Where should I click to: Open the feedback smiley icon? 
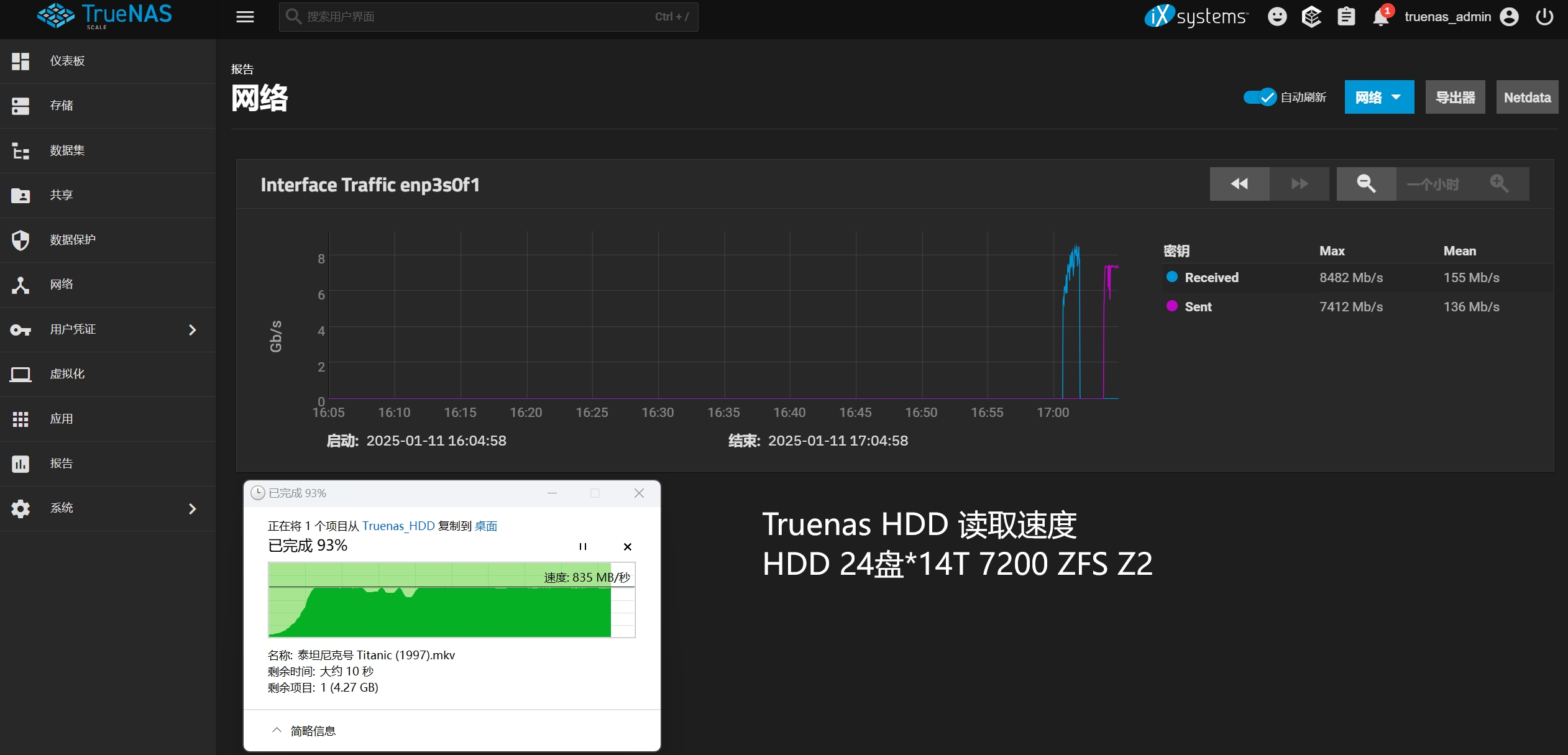click(x=1277, y=17)
